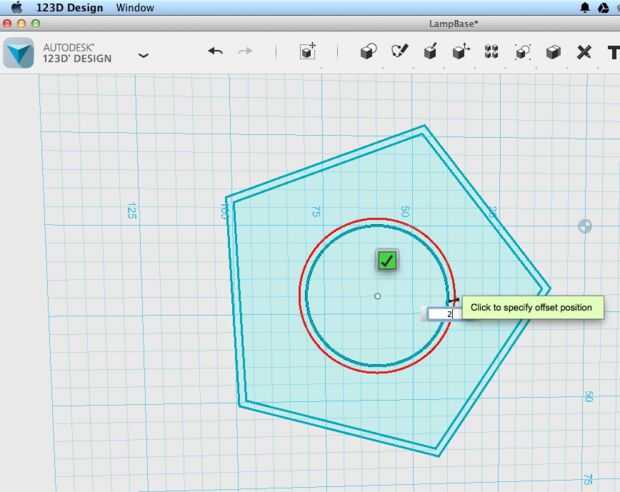Open the Window menu
This screenshot has width=620, height=492.
point(135,8)
